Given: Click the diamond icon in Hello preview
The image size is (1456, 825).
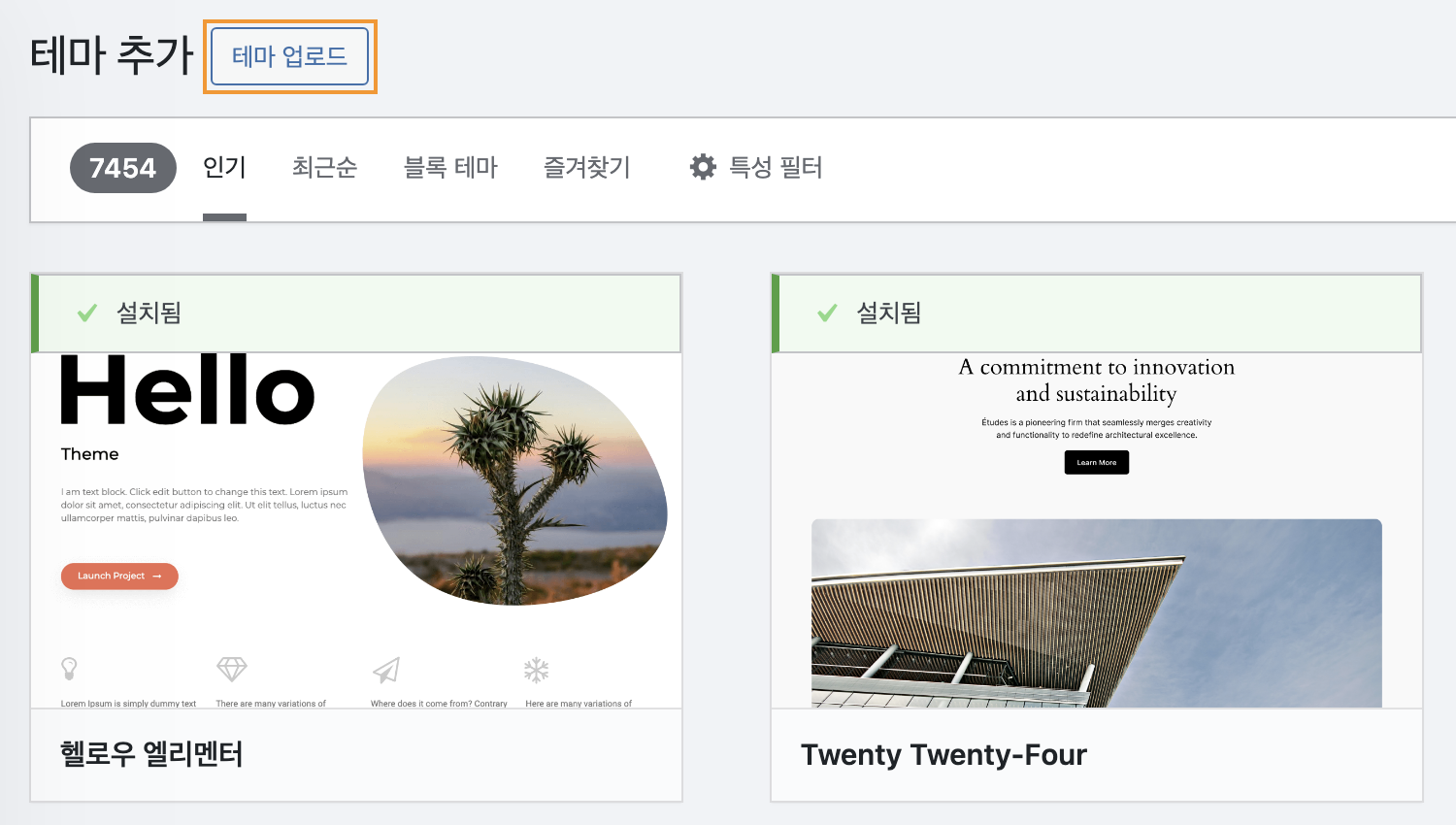Looking at the screenshot, I should click(x=232, y=669).
